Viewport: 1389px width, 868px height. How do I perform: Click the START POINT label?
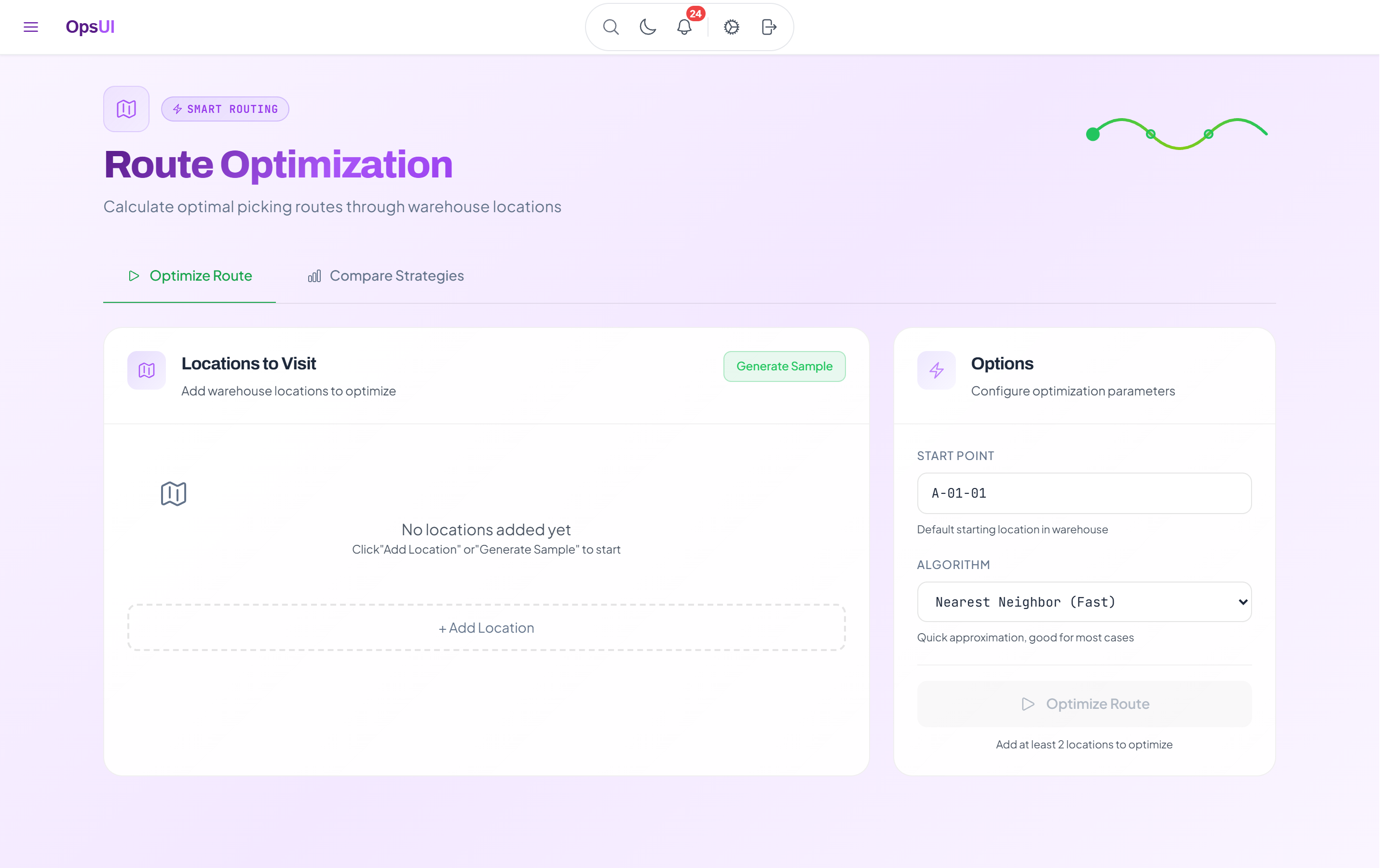click(x=955, y=456)
